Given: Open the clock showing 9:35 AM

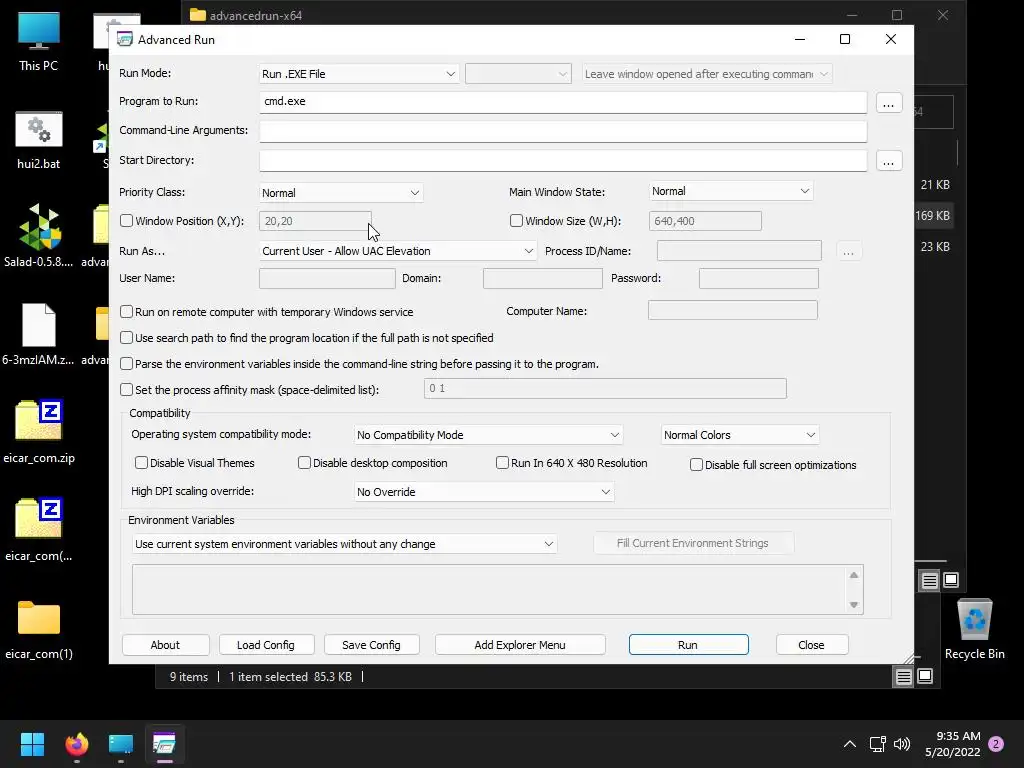Looking at the screenshot, I should click(953, 744).
